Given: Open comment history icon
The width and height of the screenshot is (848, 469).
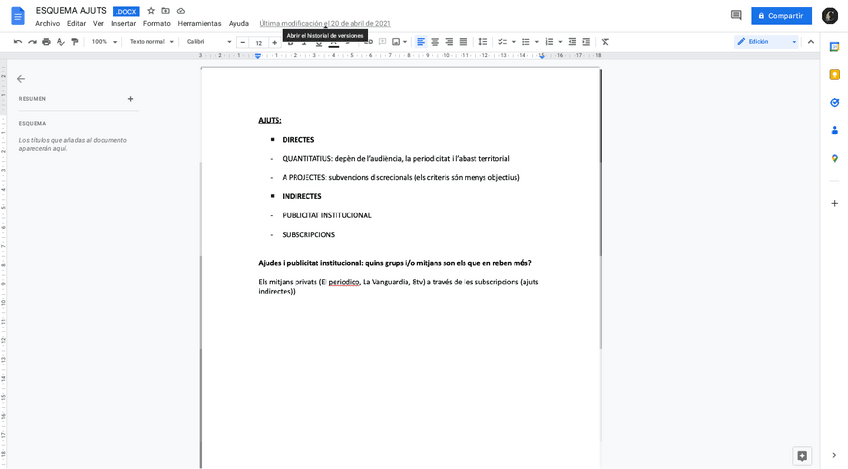Looking at the screenshot, I should pos(736,16).
